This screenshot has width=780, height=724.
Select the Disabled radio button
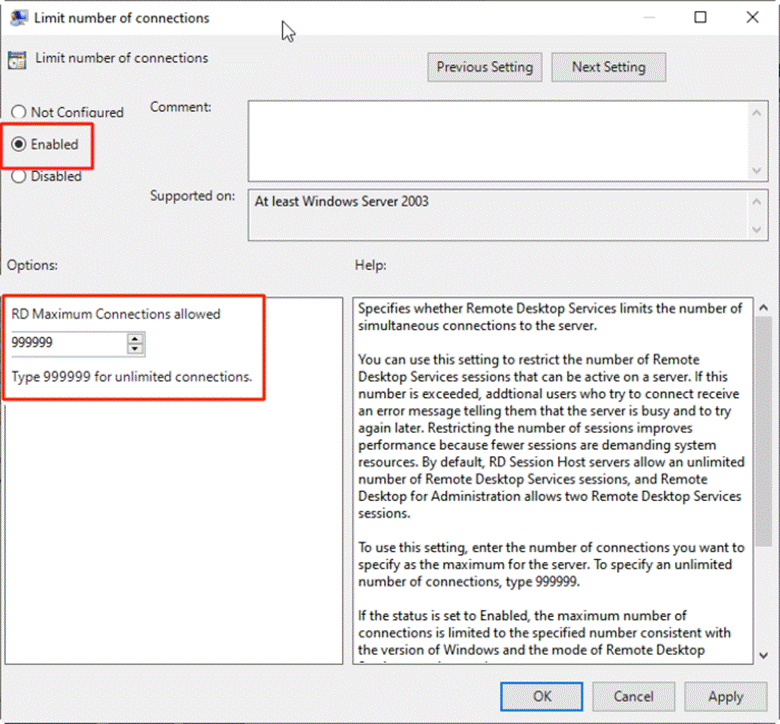pyautogui.click(x=18, y=176)
